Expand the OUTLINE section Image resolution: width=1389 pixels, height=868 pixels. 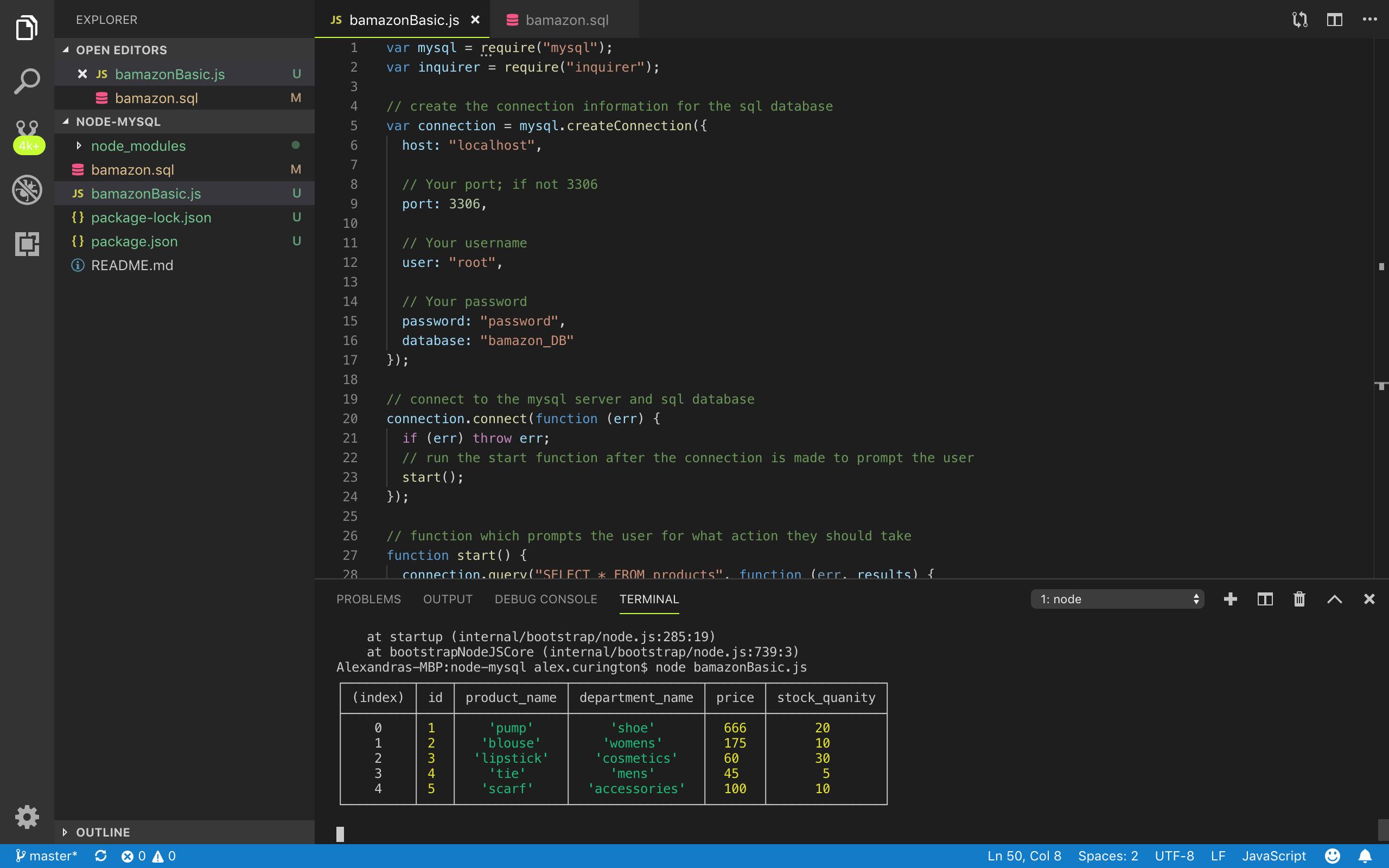(103, 832)
